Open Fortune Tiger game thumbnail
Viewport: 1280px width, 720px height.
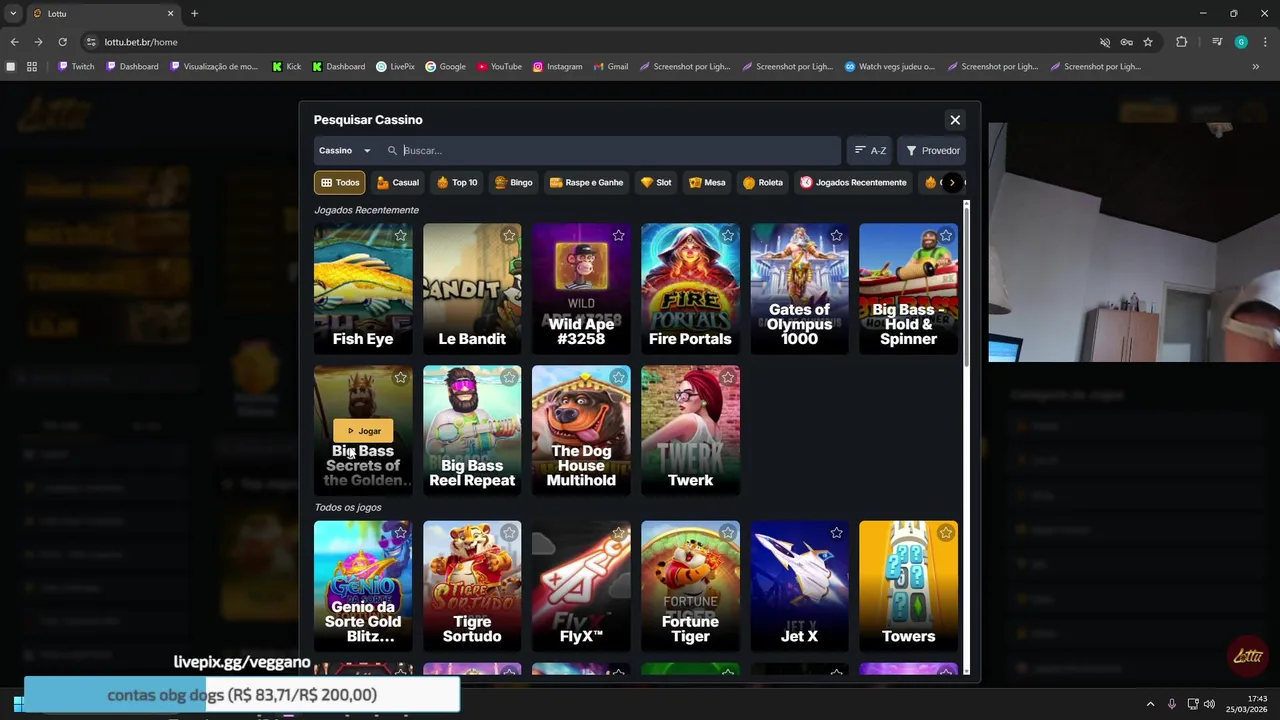[x=690, y=587]
